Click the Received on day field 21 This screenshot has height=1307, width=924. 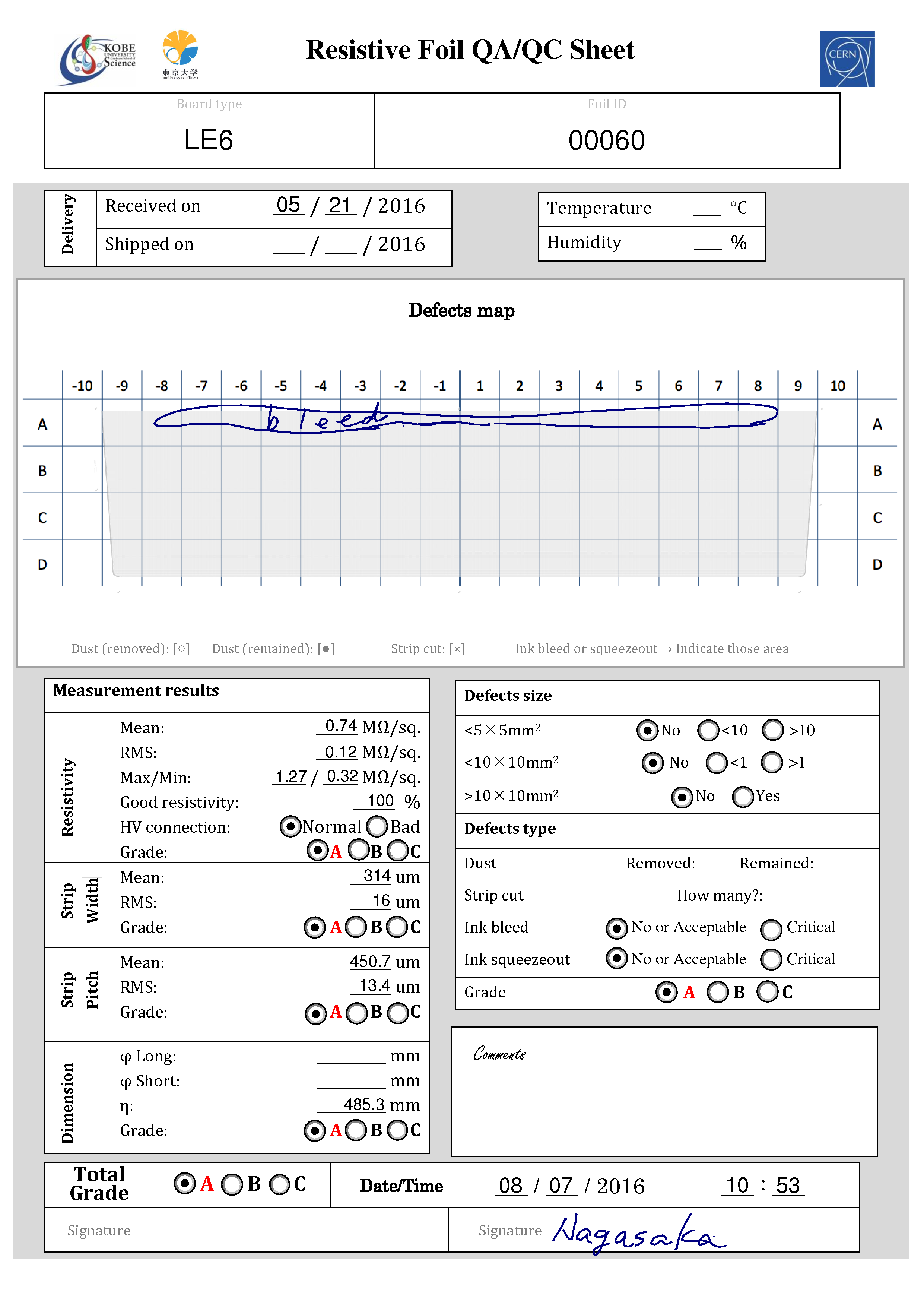[340, 206]
